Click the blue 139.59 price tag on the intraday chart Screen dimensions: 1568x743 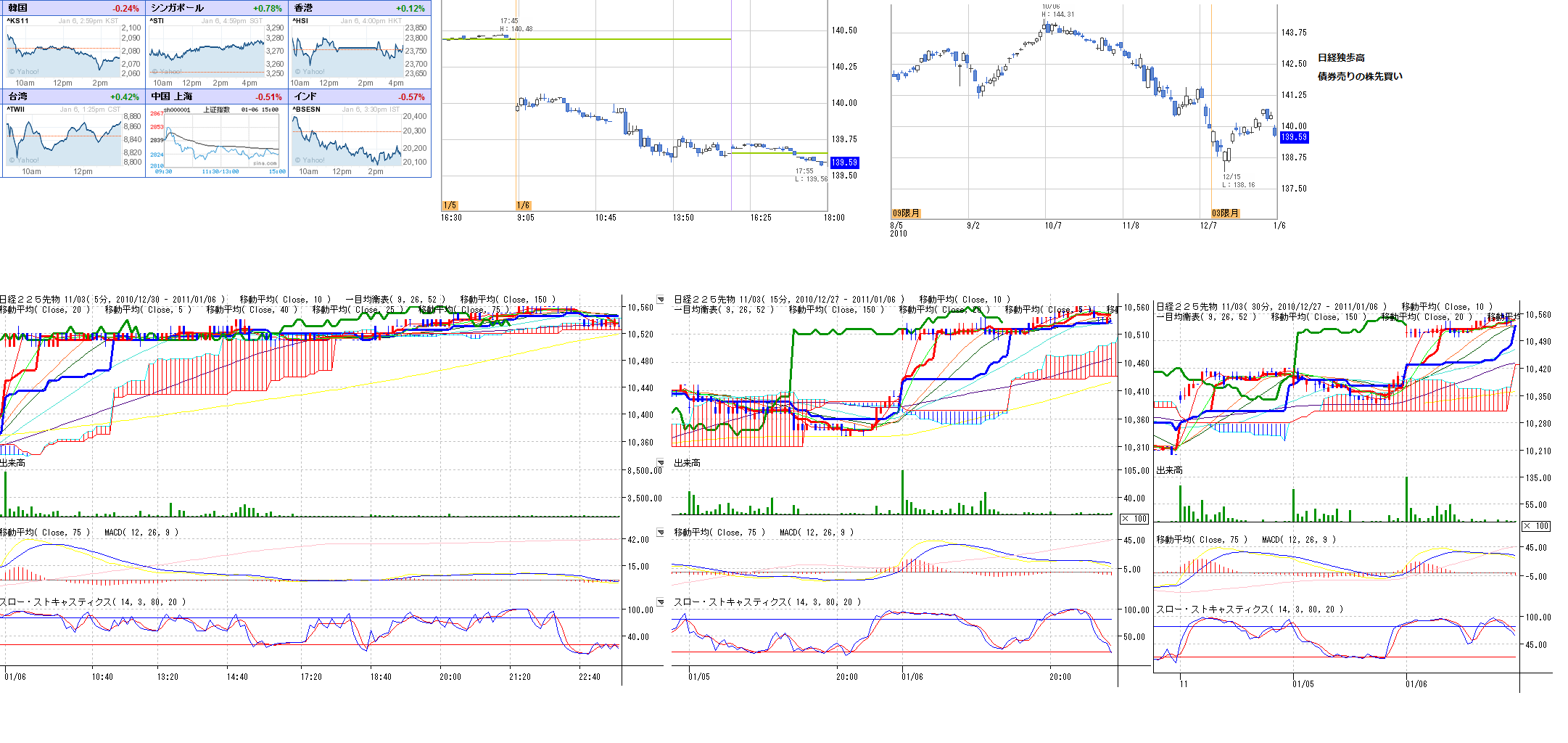pyautogui.click(x=844, y=163)
